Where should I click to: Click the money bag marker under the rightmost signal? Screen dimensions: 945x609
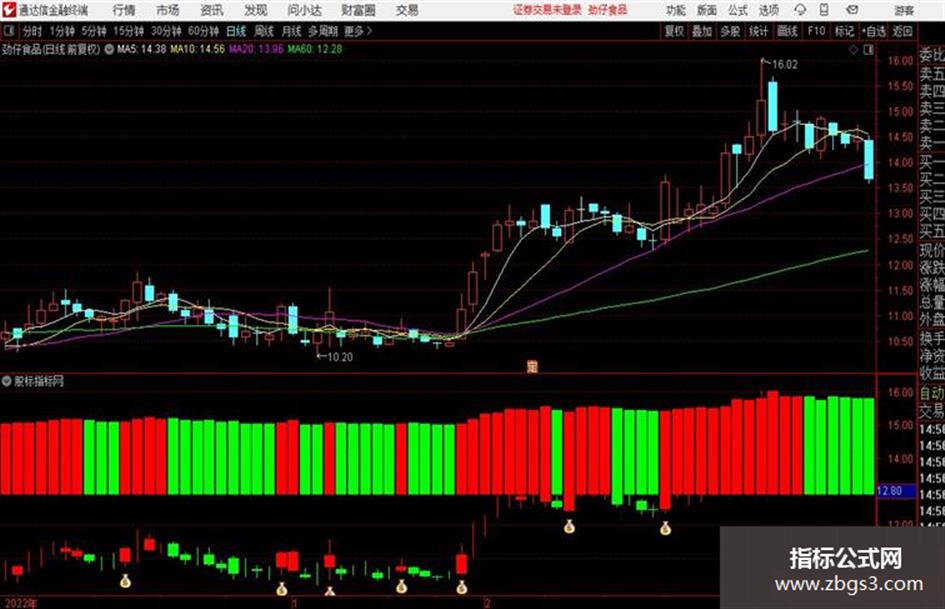665,529
